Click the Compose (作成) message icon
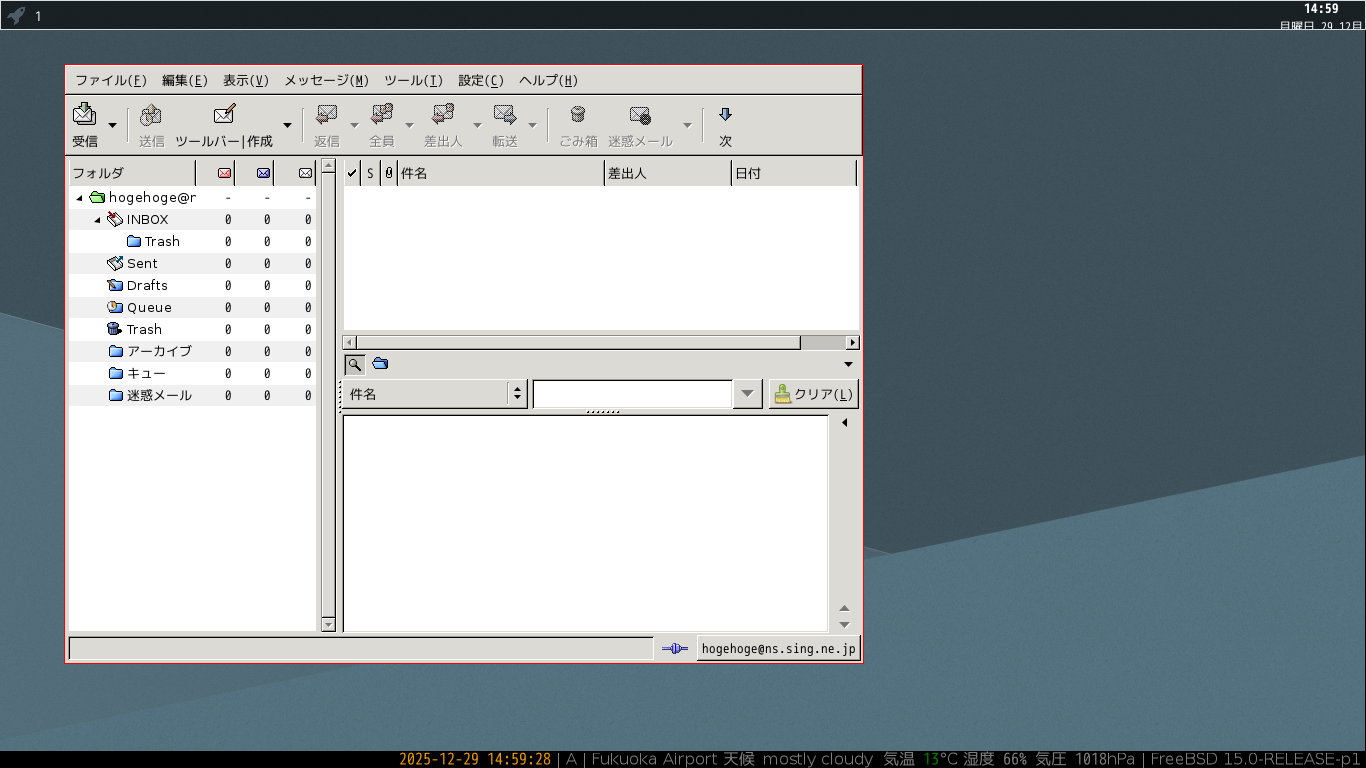The width and height of the screenshot is (1366, 768). tap(225, 114)
